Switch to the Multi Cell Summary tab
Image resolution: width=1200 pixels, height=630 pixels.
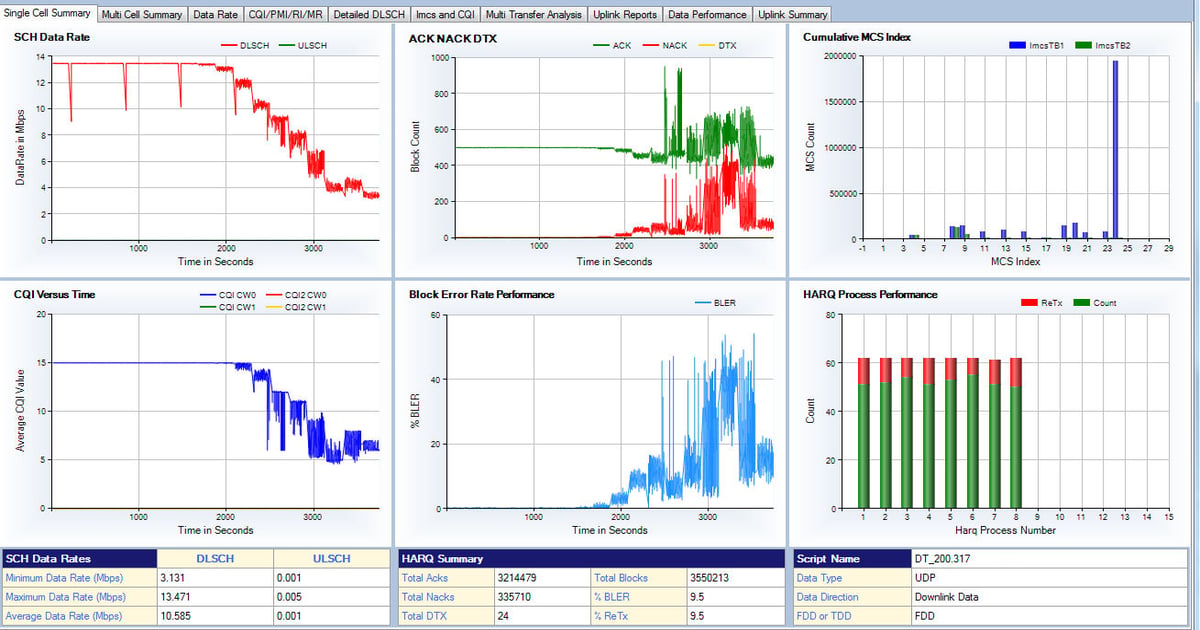click(142, 14)
